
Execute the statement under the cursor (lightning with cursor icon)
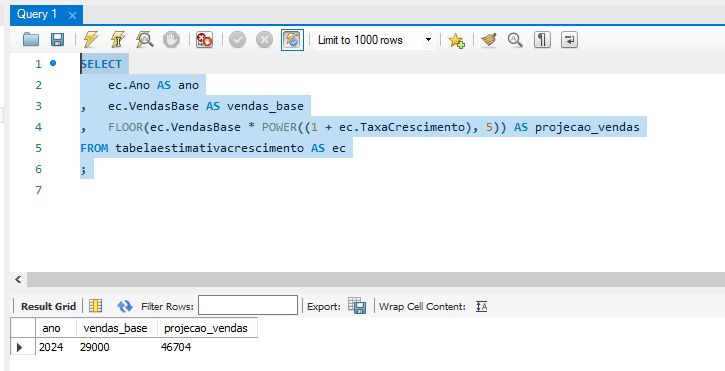coord(118,40)
